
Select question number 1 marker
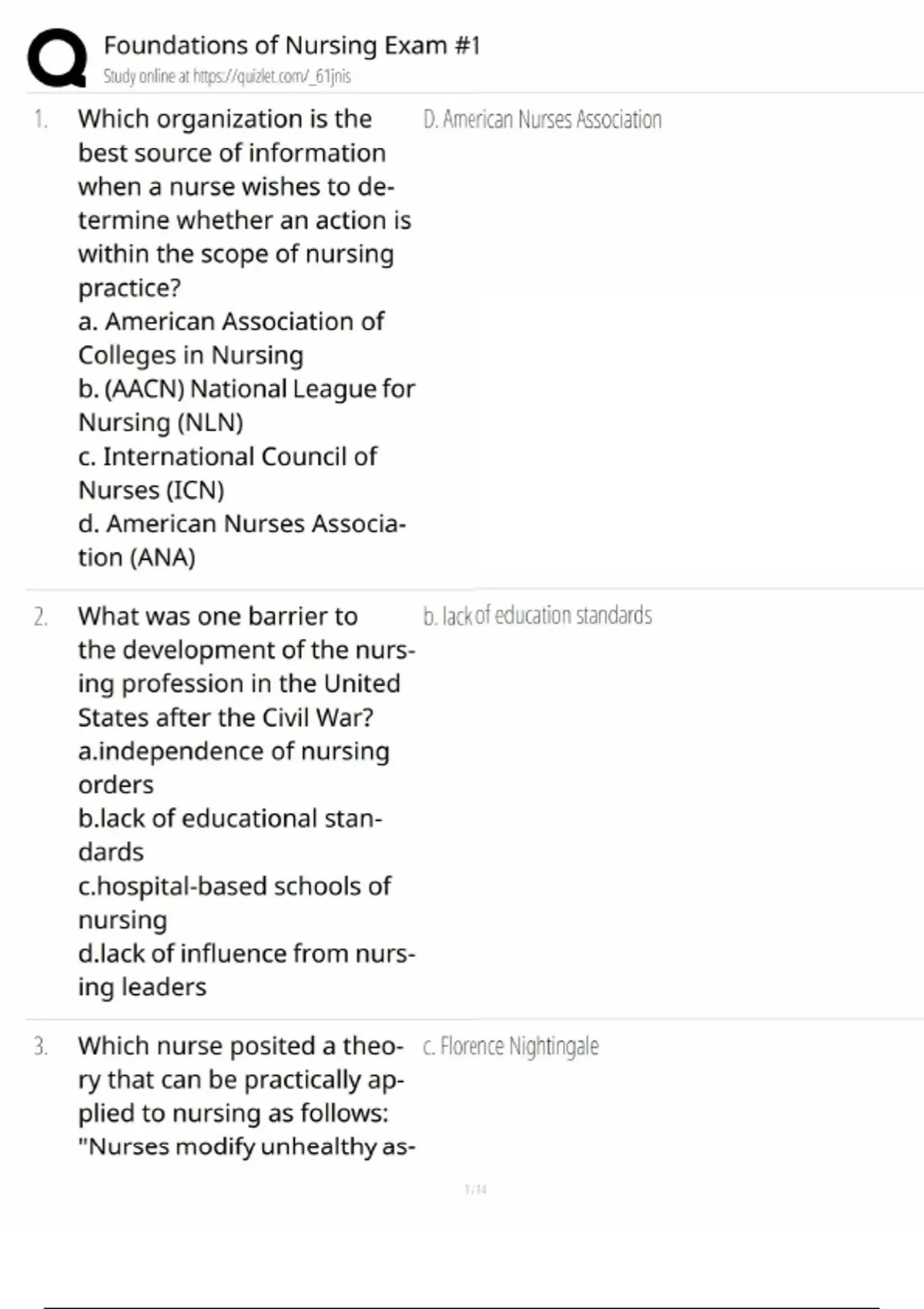pyautogui.click(x=40, y=119)
